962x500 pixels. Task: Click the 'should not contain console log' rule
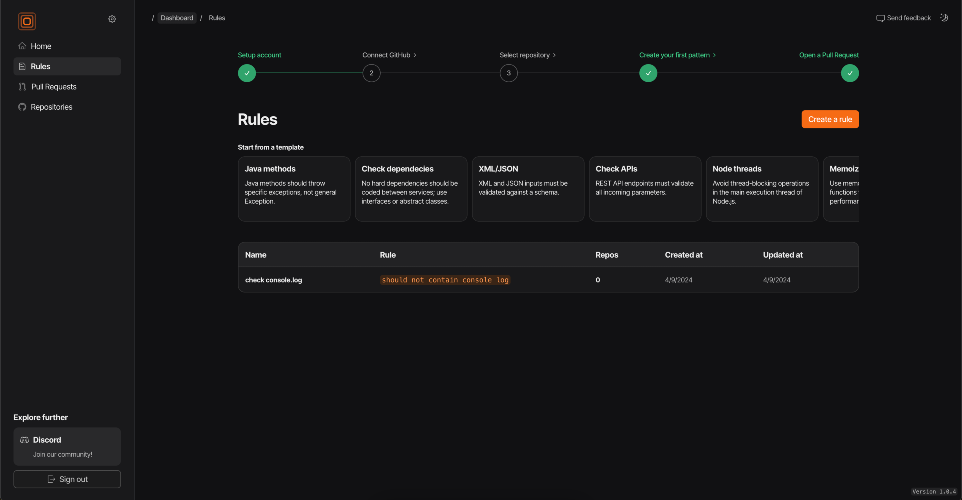click(x=445, y=280)
